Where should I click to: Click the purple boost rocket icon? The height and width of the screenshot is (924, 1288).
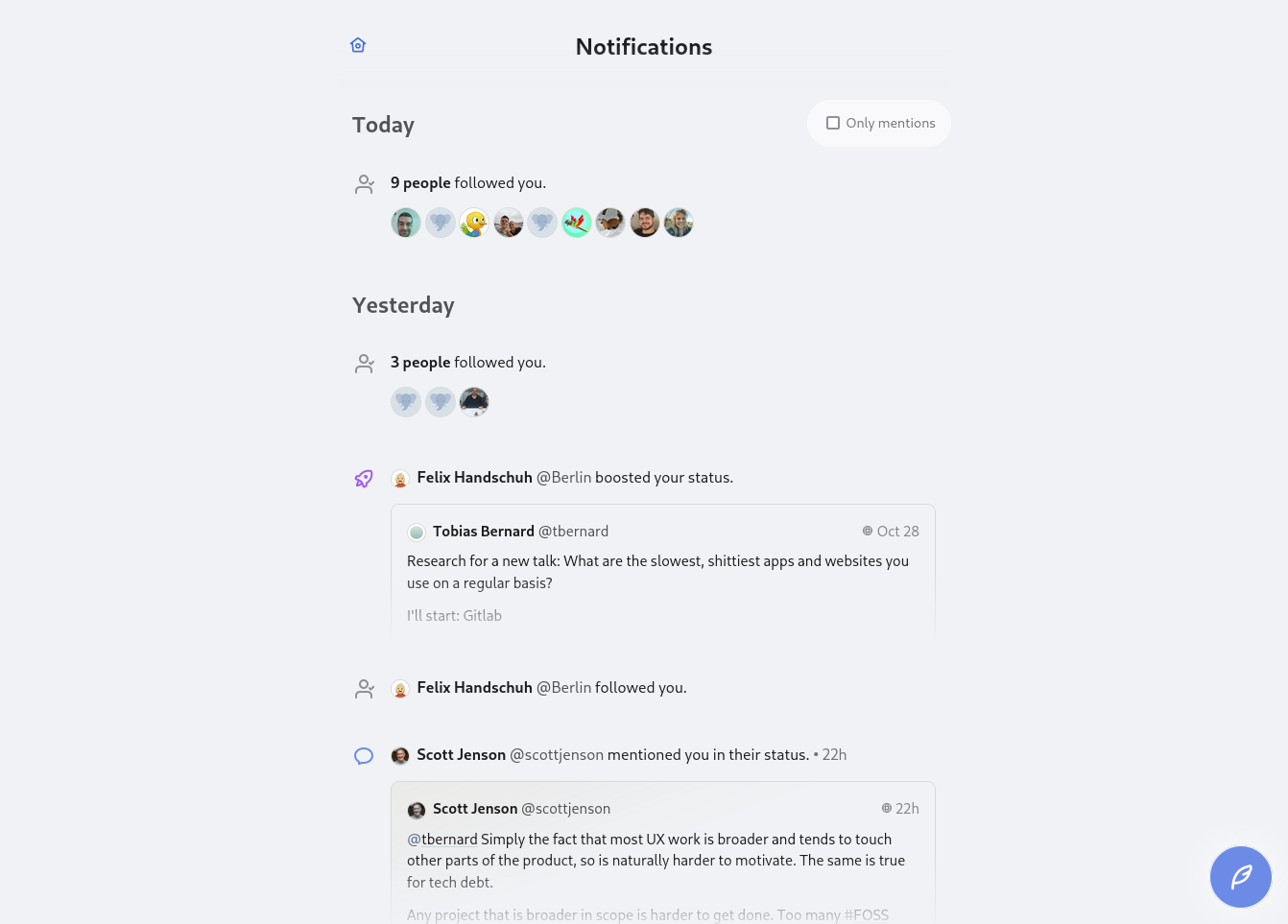[x=364, y=478]
